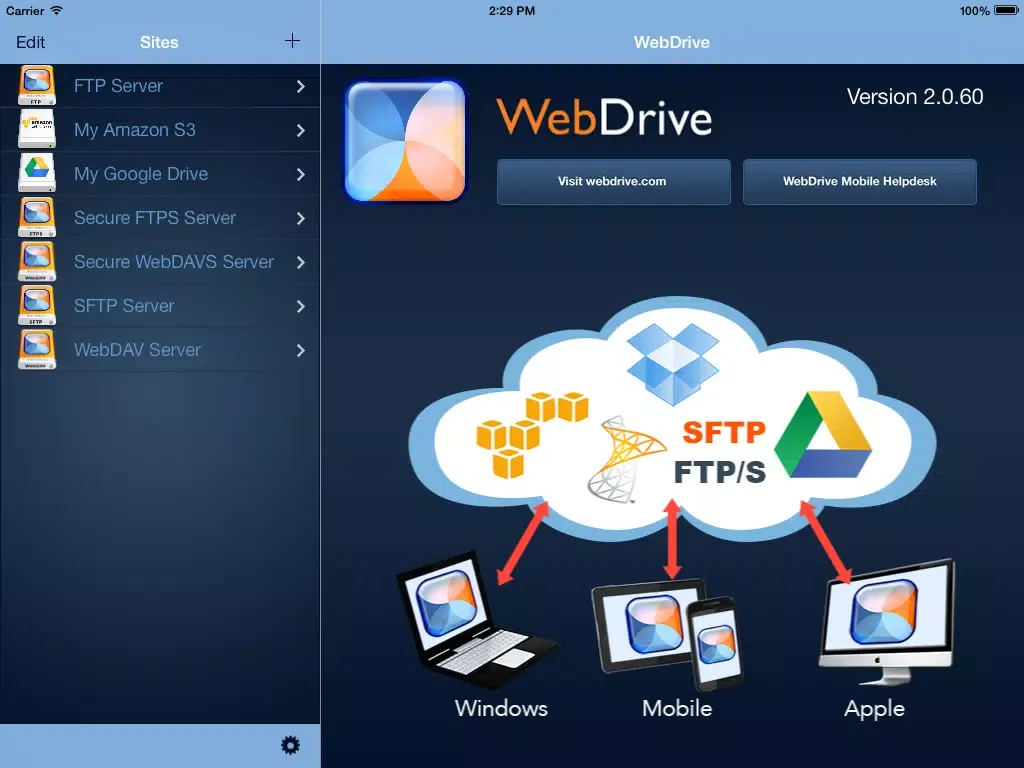Click the Apple iMac illustration
This screenshot has width=1024, height=768.
tap(887, 622)
